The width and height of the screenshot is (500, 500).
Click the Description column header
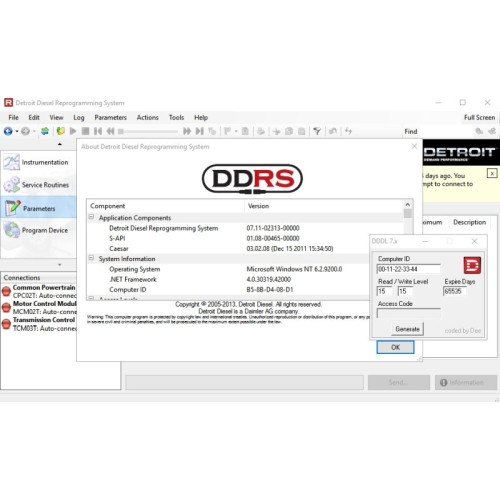[469, 222]
